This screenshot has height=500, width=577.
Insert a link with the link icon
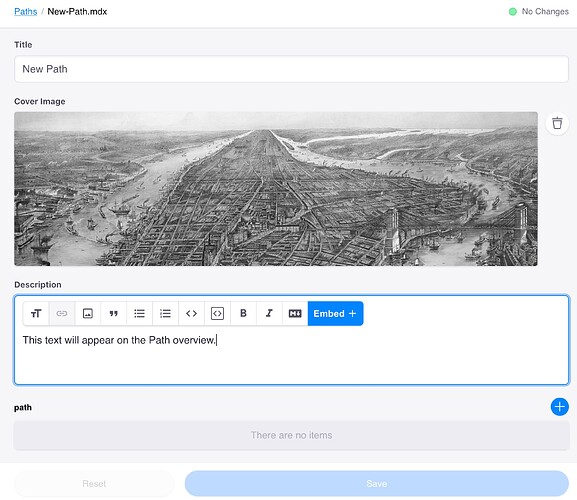click(x=62, y=313)
